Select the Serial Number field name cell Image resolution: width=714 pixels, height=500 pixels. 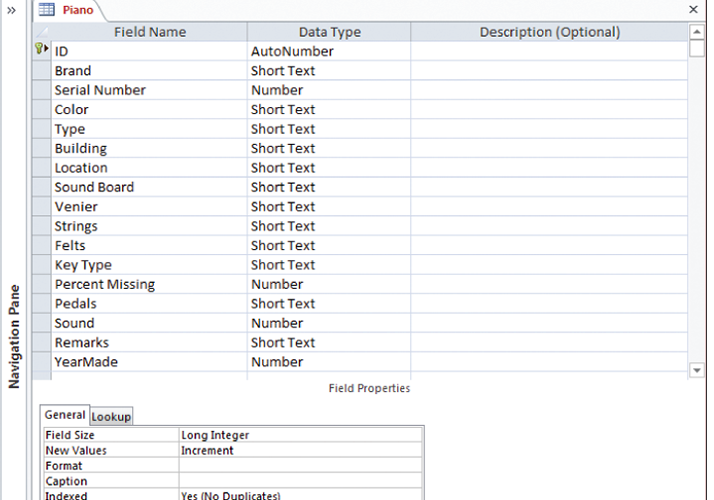[149, 90]
